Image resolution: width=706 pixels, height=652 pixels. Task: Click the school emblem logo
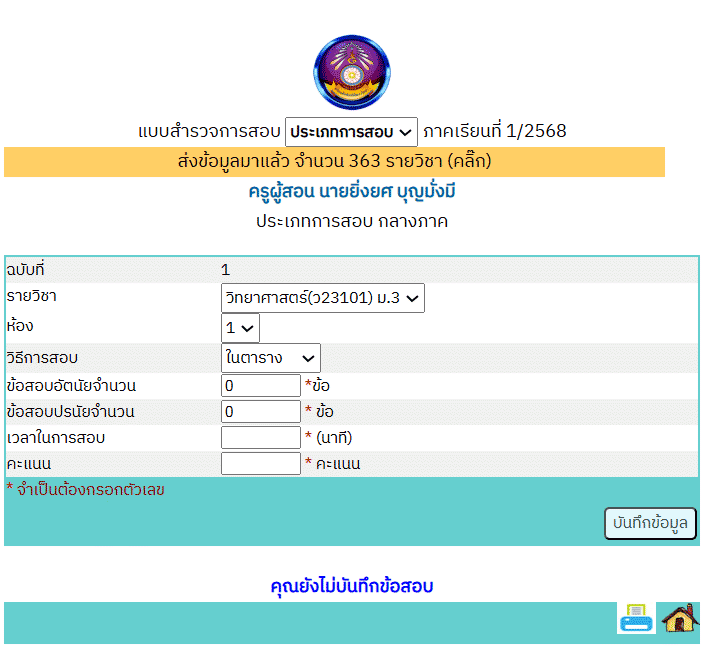pos(353,72)
